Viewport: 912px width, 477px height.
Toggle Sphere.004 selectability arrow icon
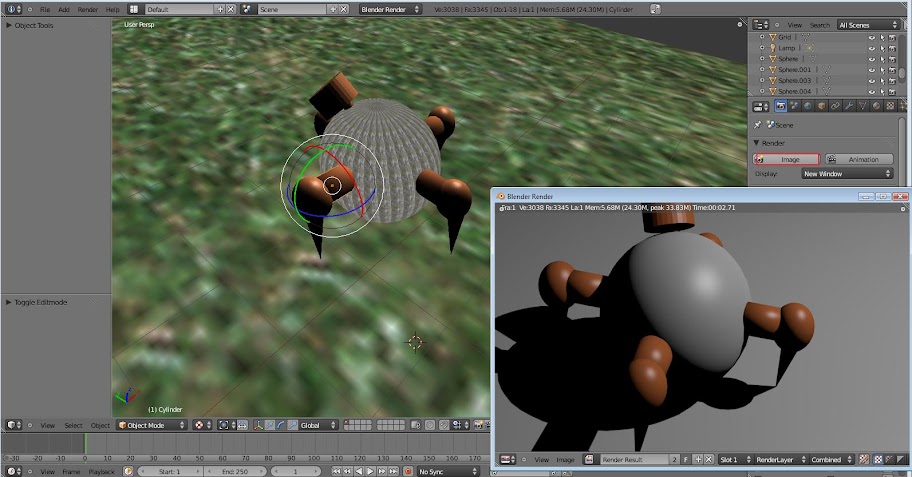click(882, 91)
